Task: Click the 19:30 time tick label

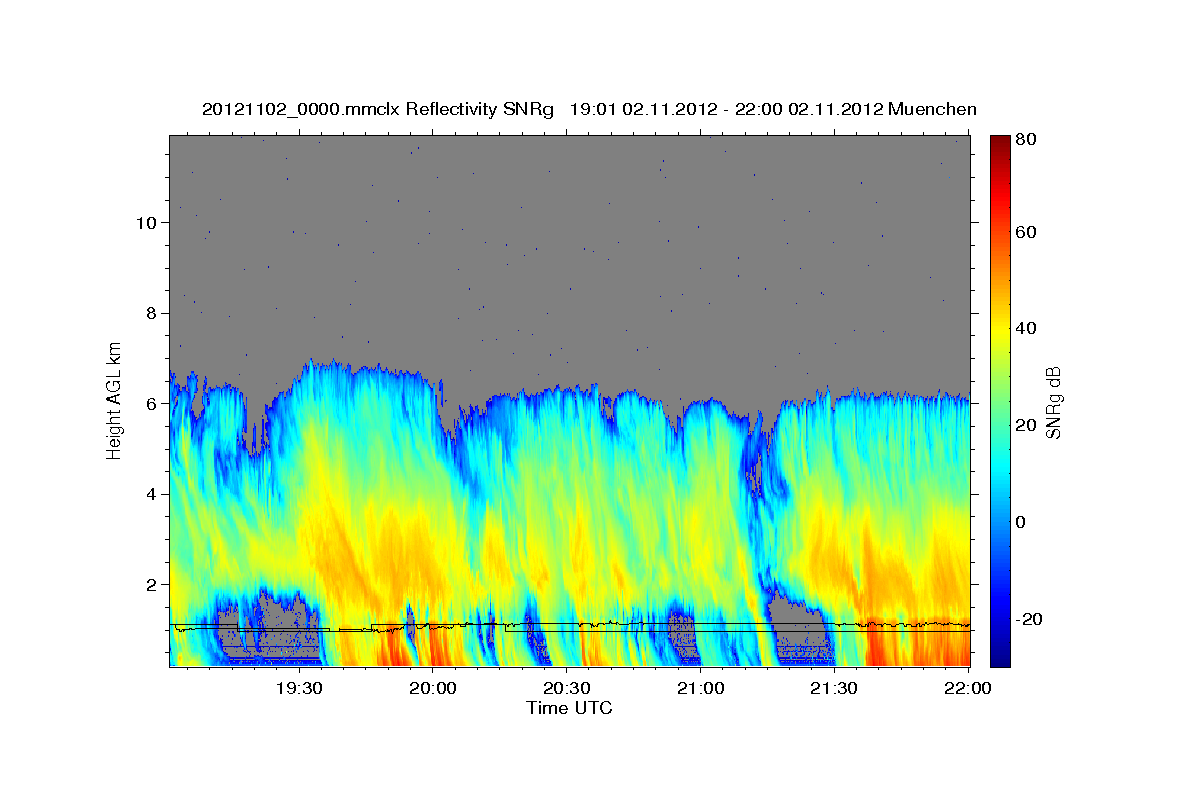Action: pos(298,689)
